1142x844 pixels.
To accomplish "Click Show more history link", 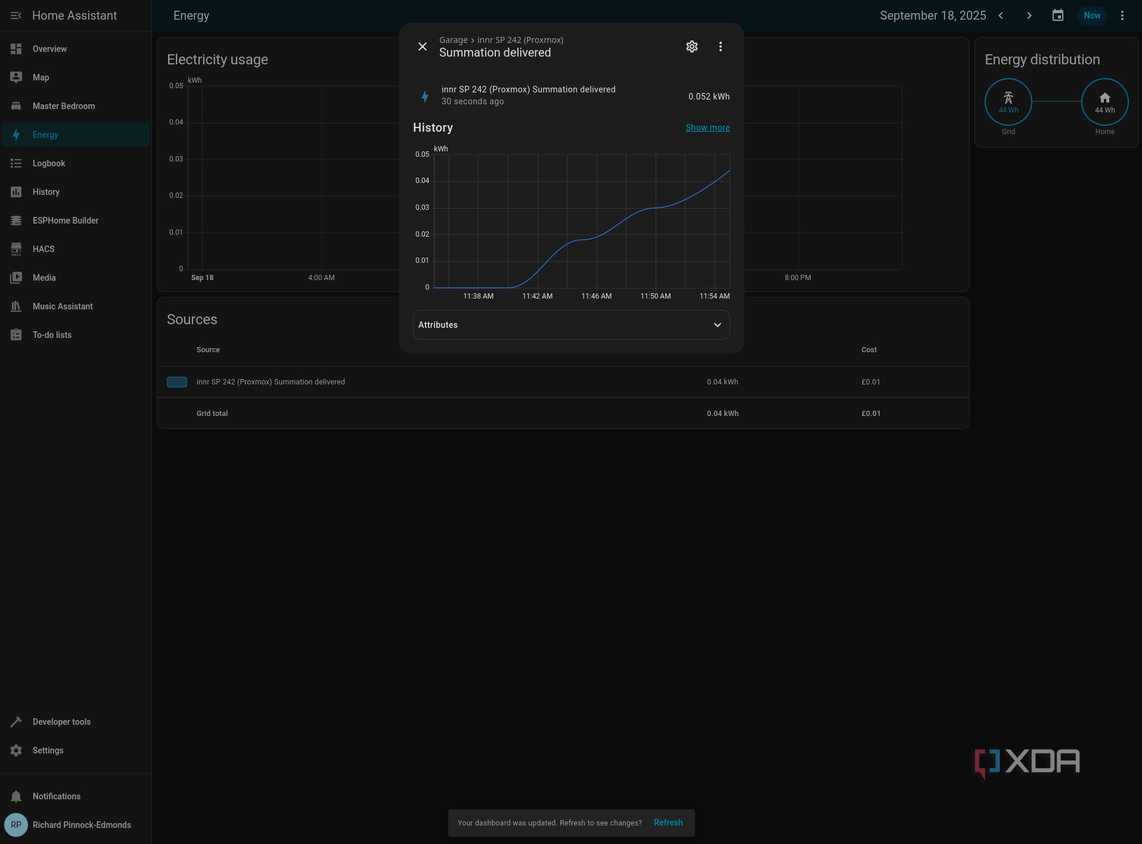I will coord(707,127).
